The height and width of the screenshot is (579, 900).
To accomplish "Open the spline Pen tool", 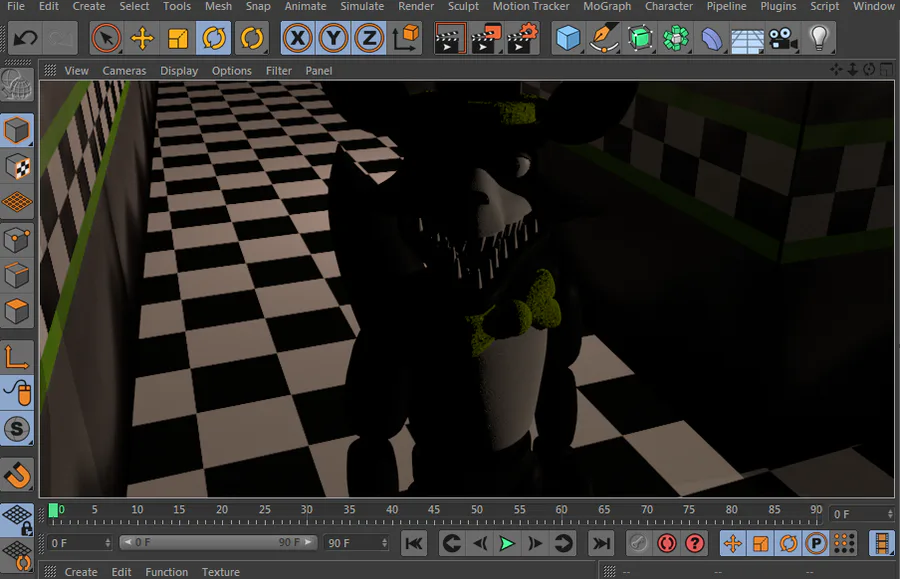I will (604, 38).
